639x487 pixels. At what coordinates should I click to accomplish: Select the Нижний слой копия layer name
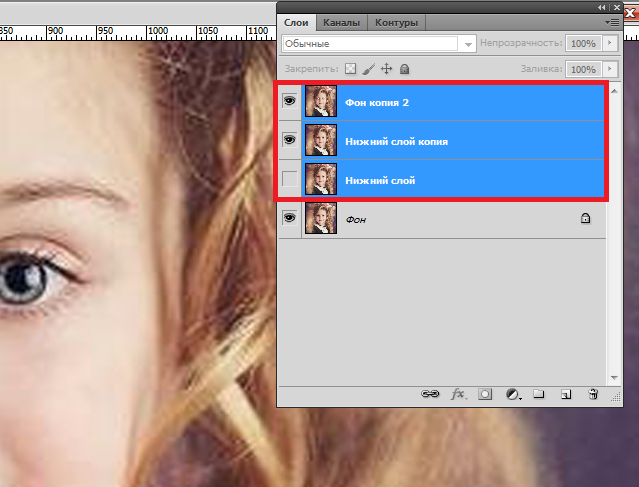397,142
